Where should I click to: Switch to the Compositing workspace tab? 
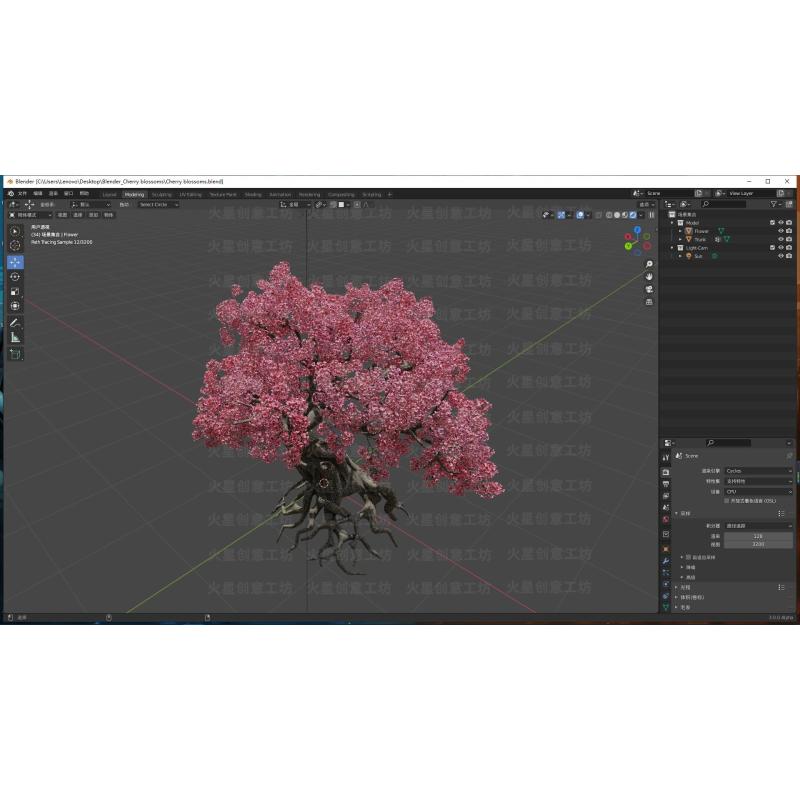(341, 194)
